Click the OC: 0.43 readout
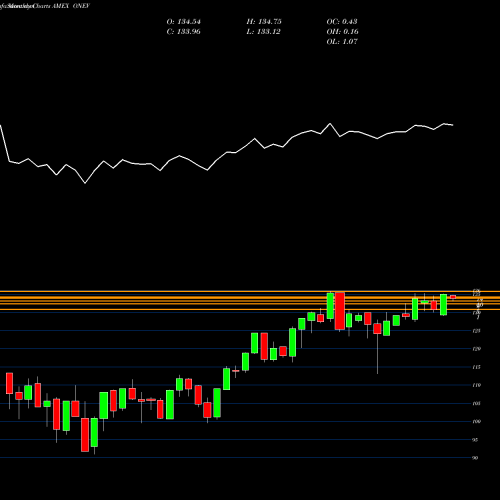This screenshot has height=500, width=500. click(342, 22)
